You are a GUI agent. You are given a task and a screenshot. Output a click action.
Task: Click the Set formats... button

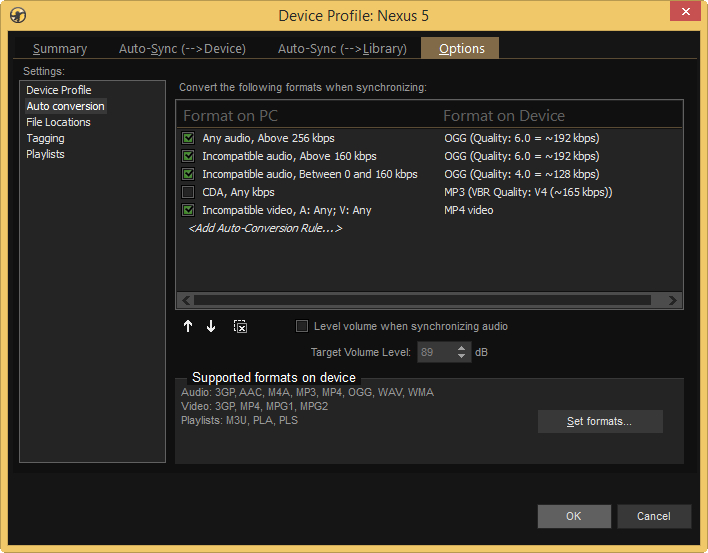click(x=599, y=421)
